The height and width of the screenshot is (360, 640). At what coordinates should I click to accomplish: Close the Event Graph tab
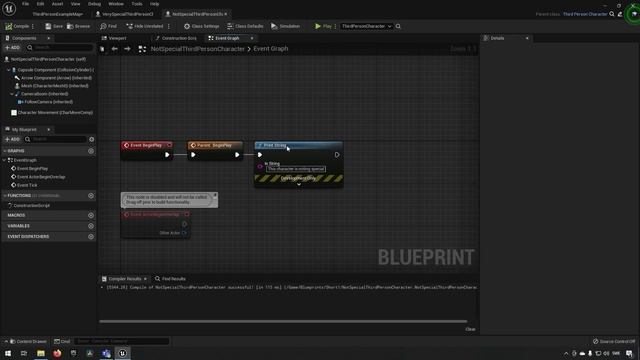pos(252,38)
